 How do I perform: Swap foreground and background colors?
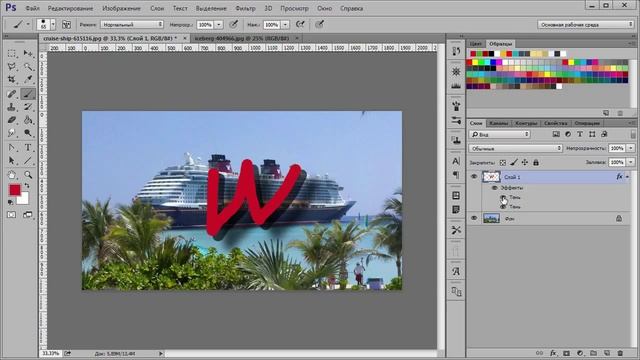tap(27, 186)
